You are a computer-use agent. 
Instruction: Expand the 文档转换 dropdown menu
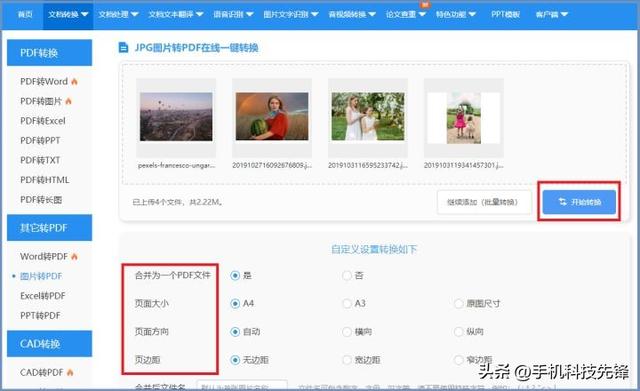(68, 14)
